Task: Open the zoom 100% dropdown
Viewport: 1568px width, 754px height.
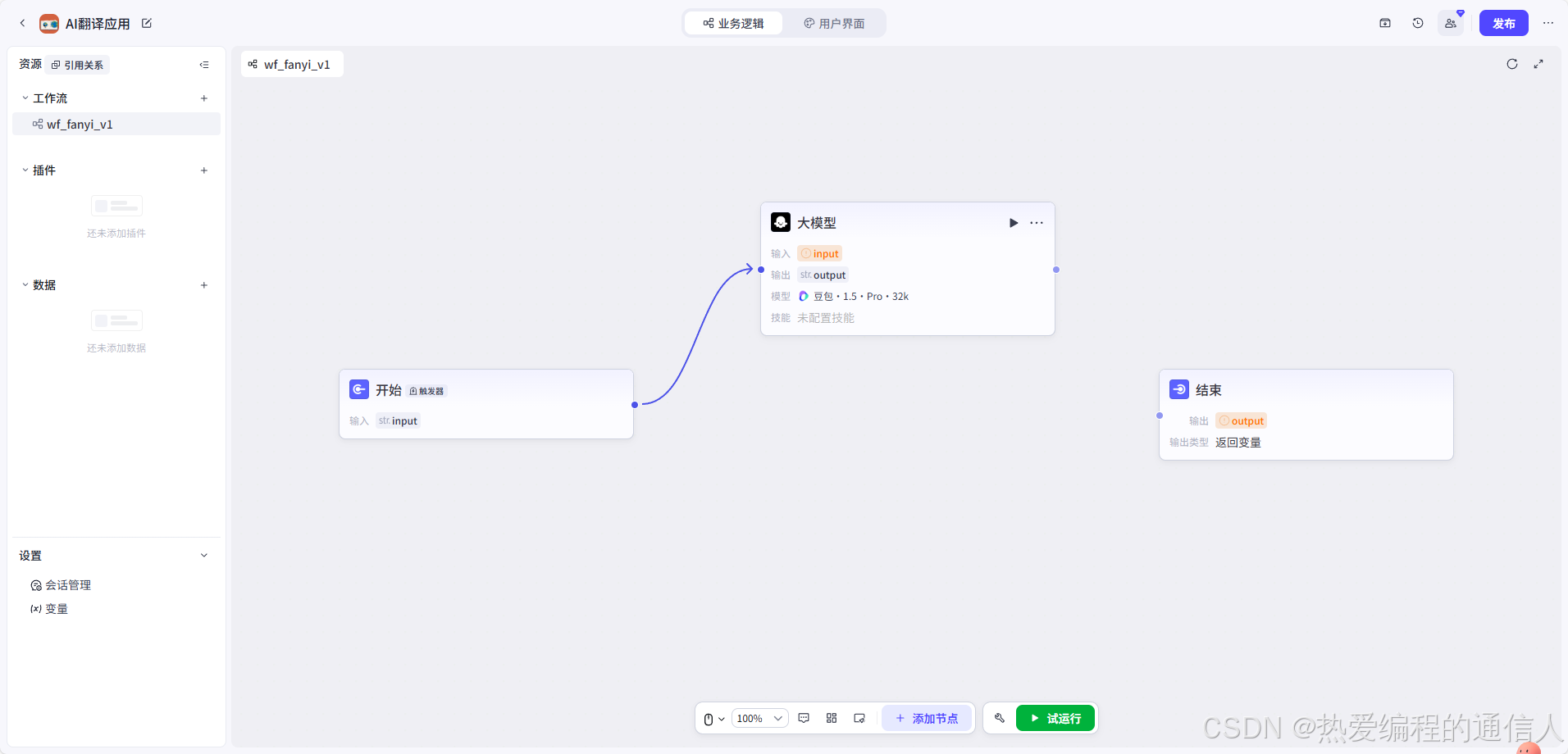Action: 759,719
